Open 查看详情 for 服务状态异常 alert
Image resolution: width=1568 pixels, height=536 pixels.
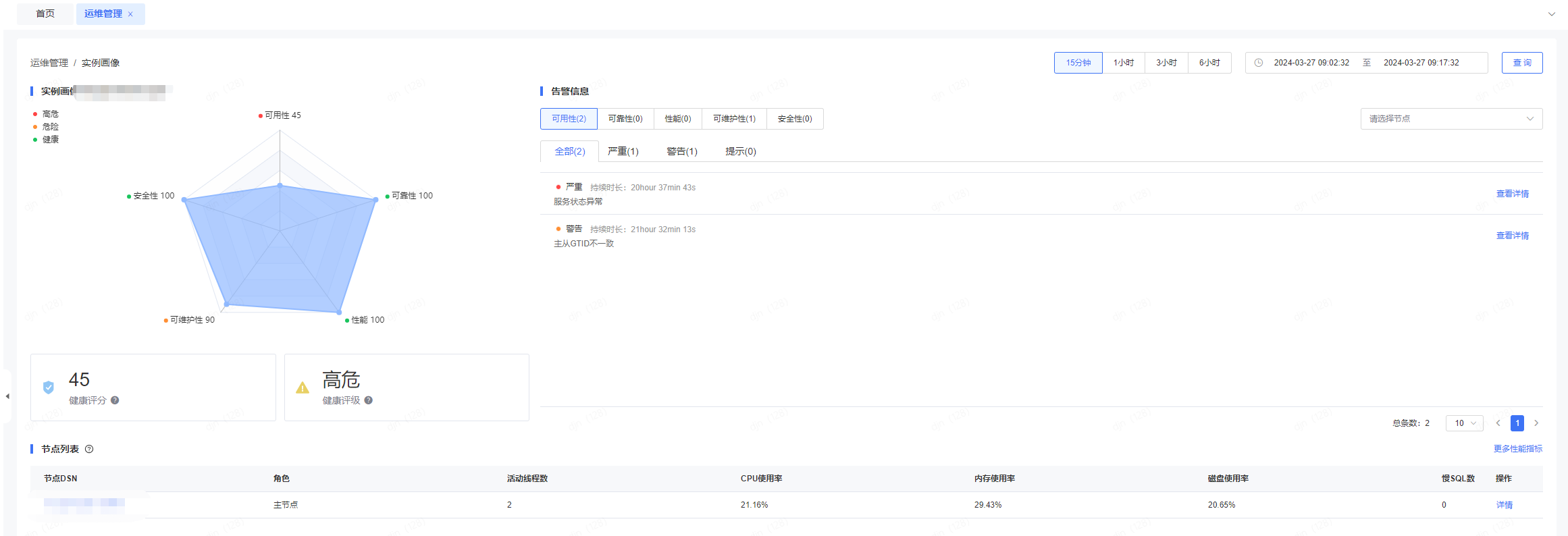point(1512,194)
